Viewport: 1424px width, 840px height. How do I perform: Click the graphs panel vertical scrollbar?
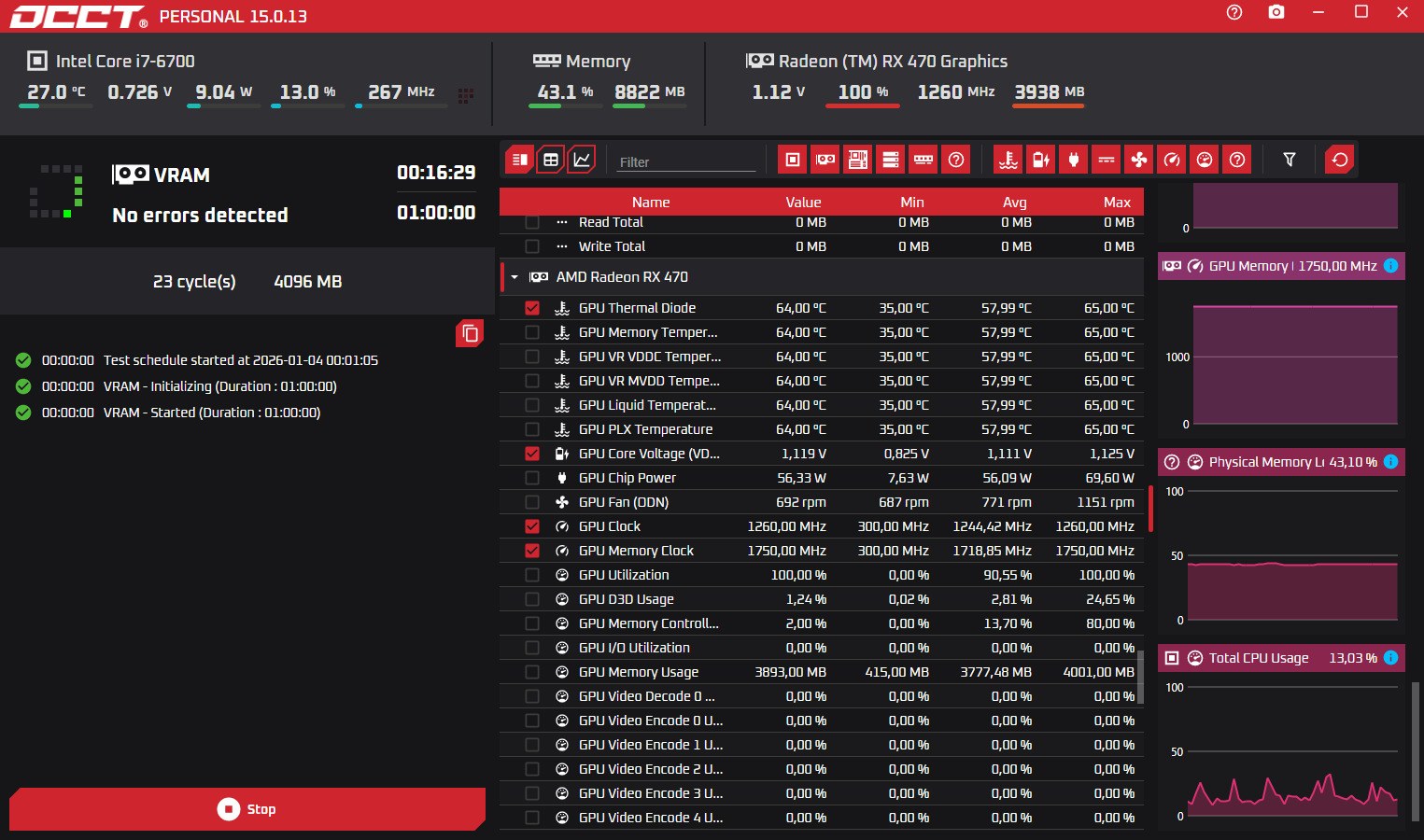(1417, 751)
